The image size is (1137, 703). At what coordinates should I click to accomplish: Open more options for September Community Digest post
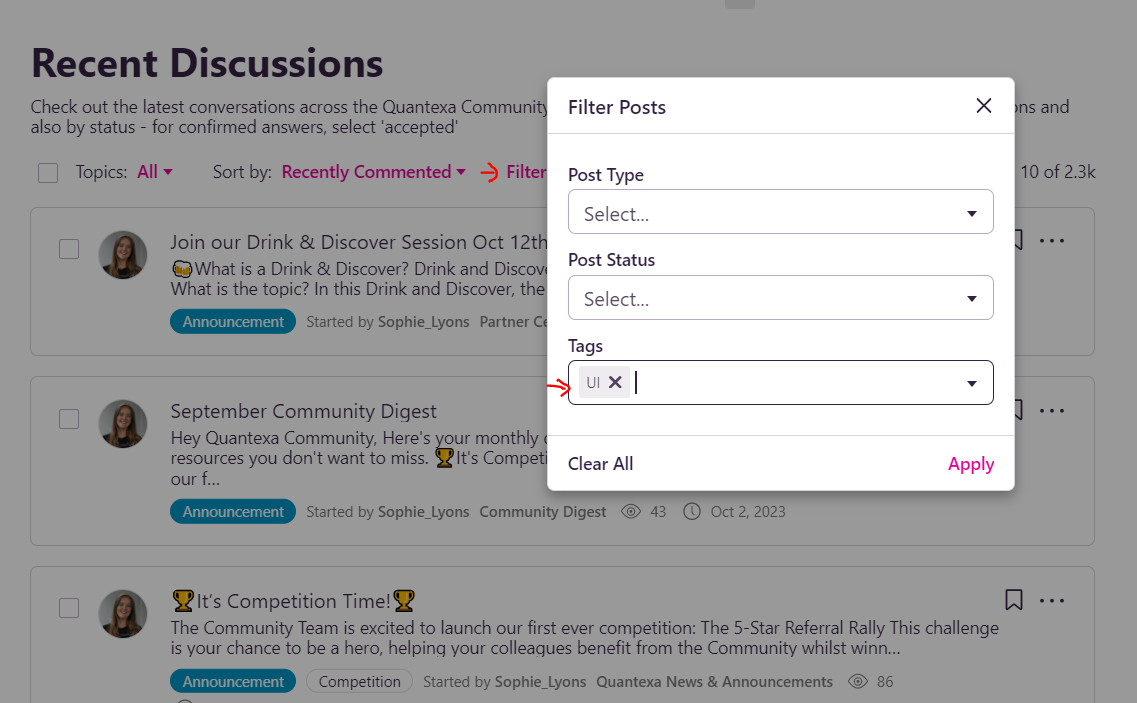pyautogui.click(x=1051, y=411)
